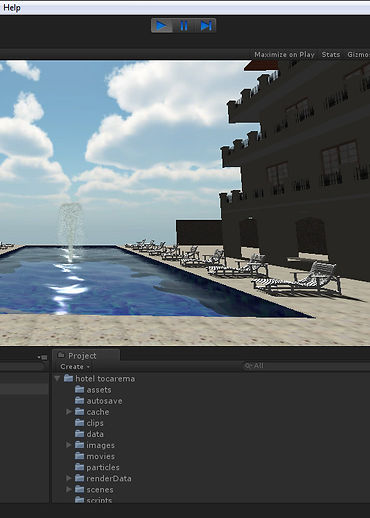Image resolution: width=370 pixels, height=518 pixels.
Task: Select the Project tab
Action: coord(86,356)
